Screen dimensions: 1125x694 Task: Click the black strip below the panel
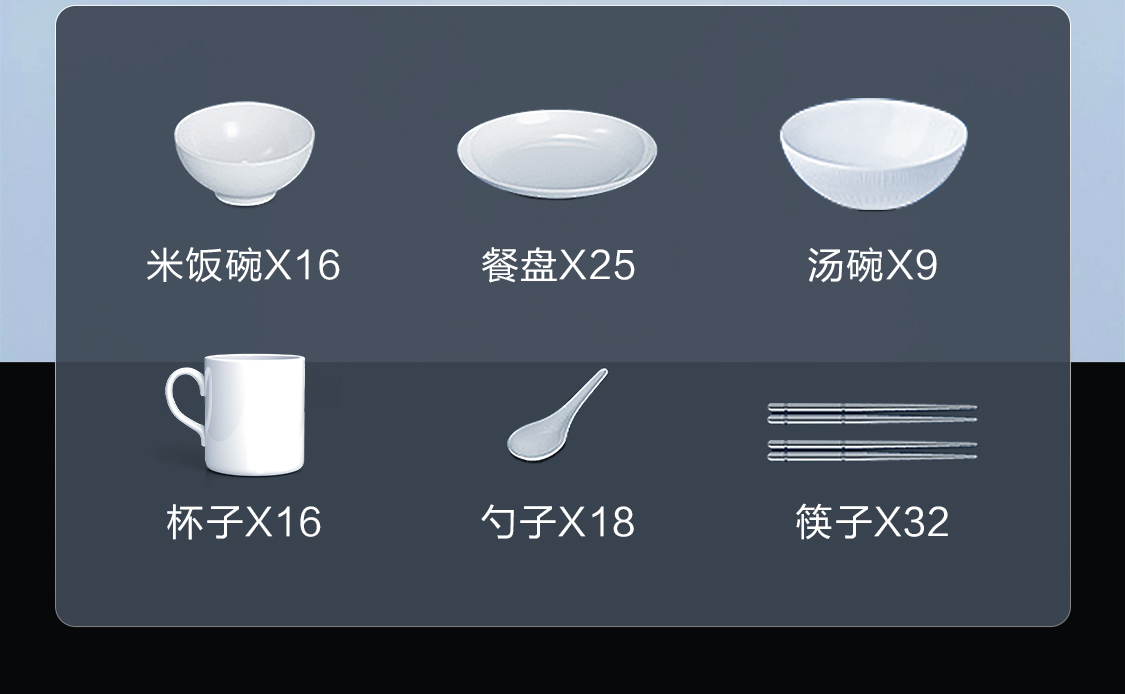(562, 660)
